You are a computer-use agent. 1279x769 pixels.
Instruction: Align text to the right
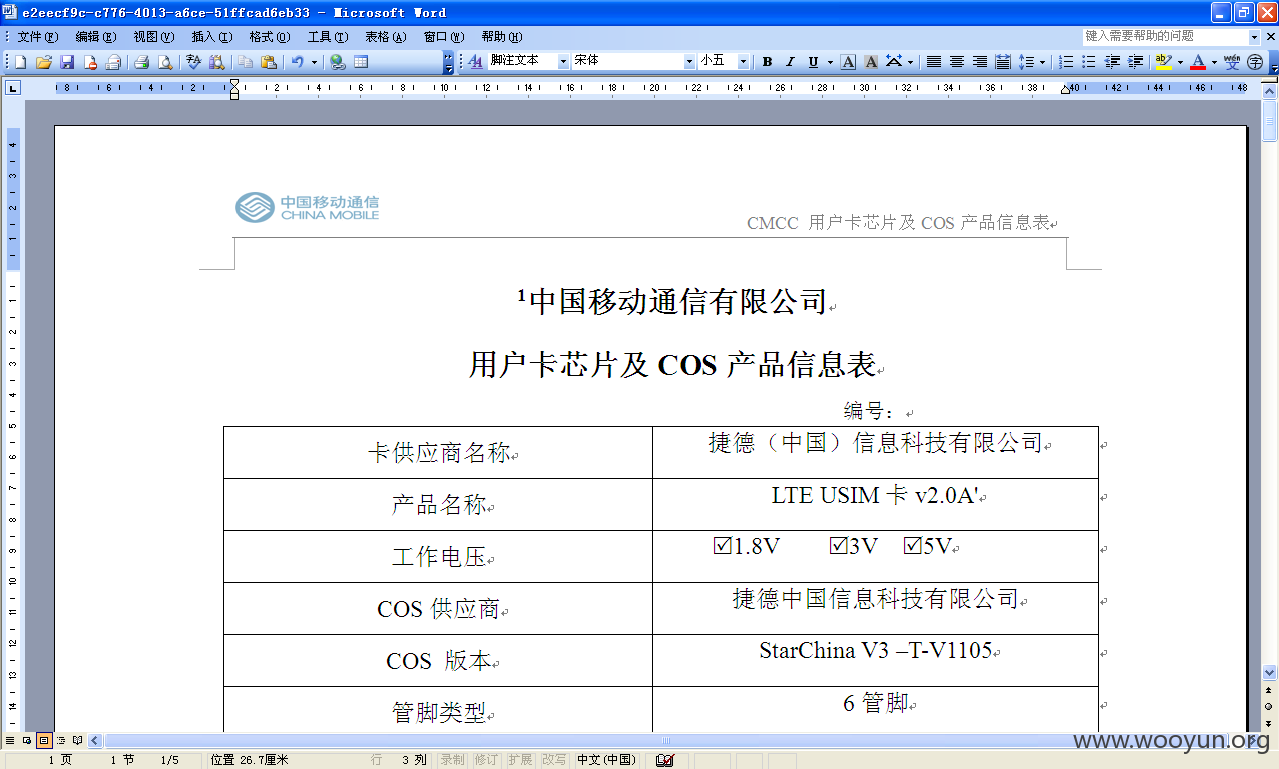[980, 62]
